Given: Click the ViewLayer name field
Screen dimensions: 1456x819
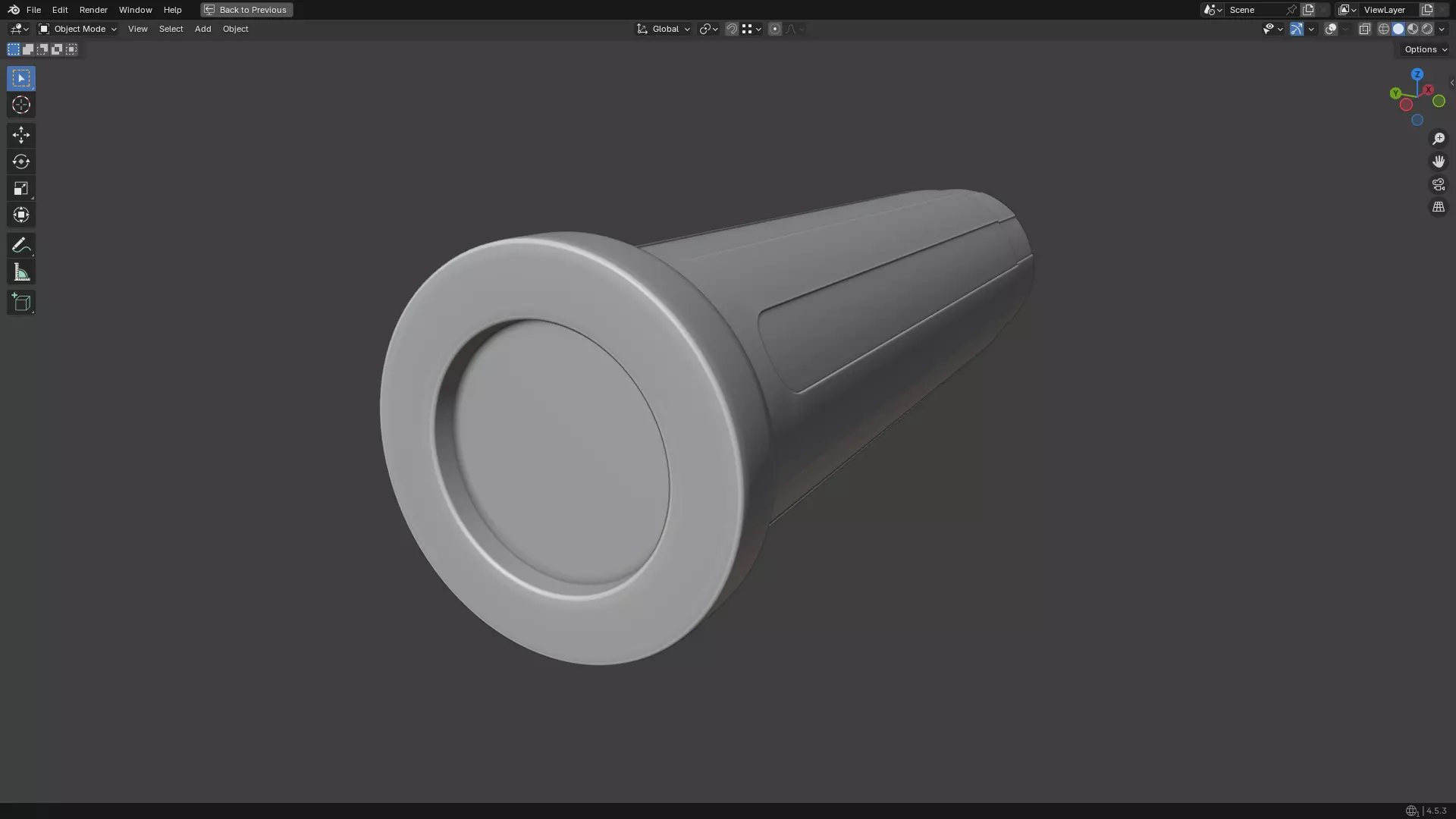Looking at the screenshot, I should pos(1389,10).
